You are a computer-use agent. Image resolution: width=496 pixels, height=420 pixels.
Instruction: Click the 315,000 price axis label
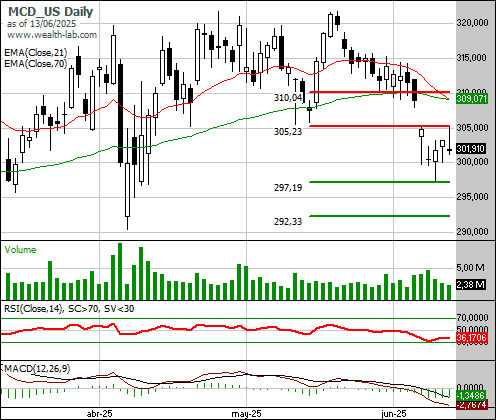(471, 58)
